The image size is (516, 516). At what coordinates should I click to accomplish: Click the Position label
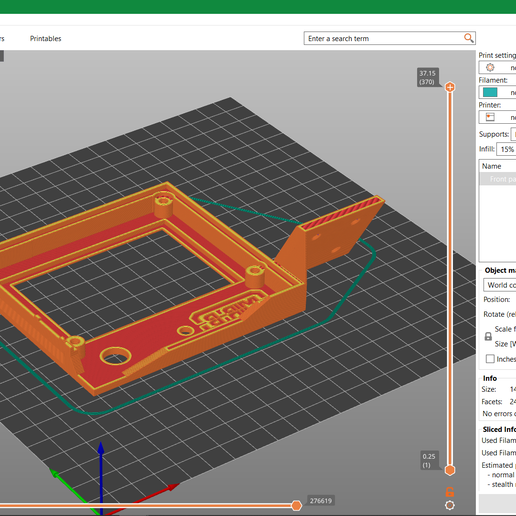[497, 299]
